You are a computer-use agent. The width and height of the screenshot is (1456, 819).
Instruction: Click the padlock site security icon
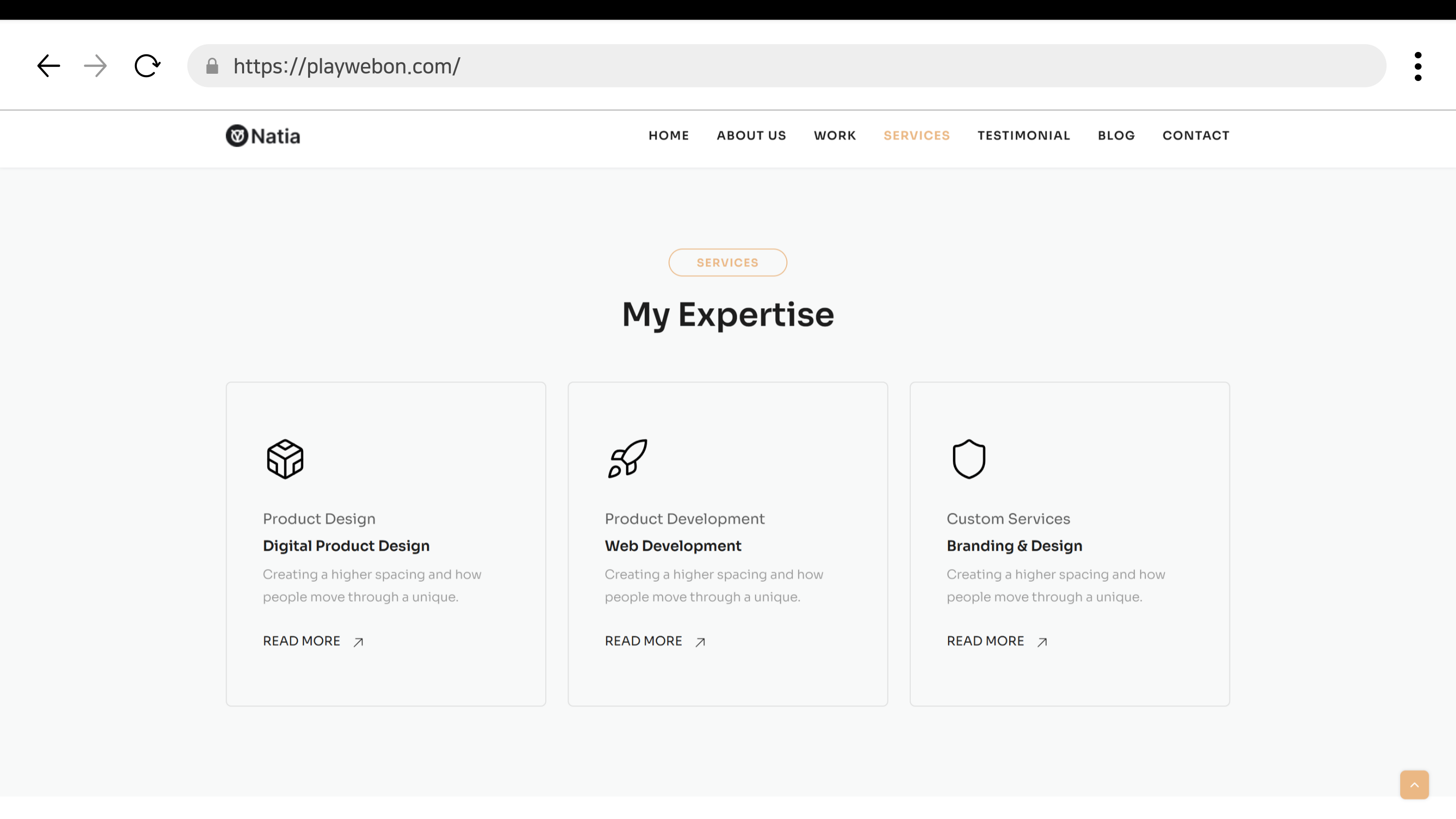click(212, 66)
